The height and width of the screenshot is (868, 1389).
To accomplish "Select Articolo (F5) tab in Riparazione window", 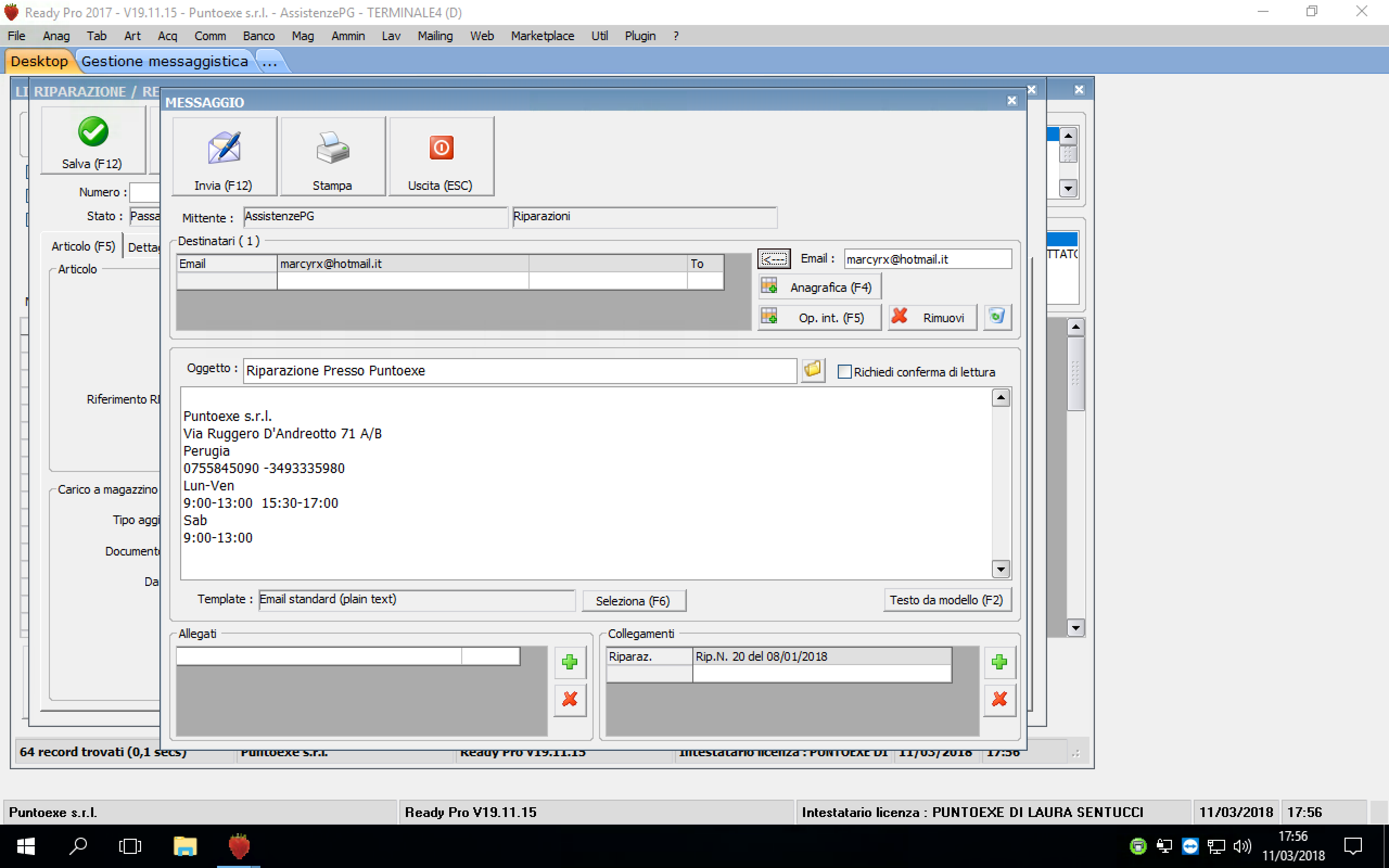I will (83, 246).
